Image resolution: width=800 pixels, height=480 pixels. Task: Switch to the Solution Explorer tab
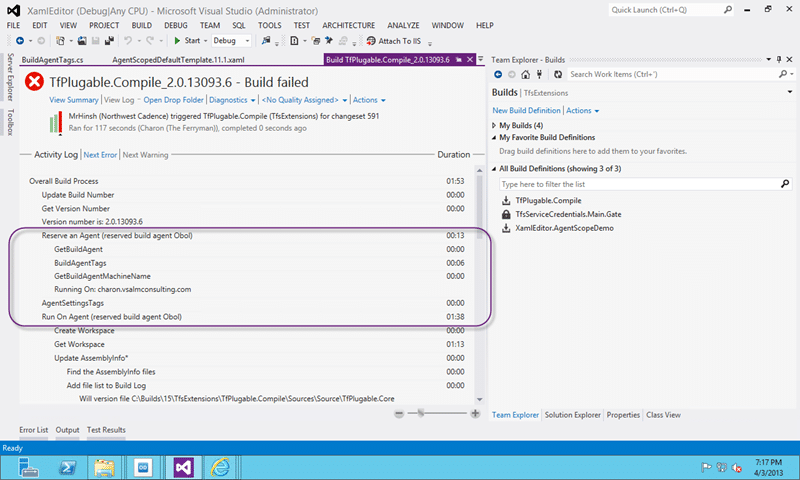click(572, 415)
